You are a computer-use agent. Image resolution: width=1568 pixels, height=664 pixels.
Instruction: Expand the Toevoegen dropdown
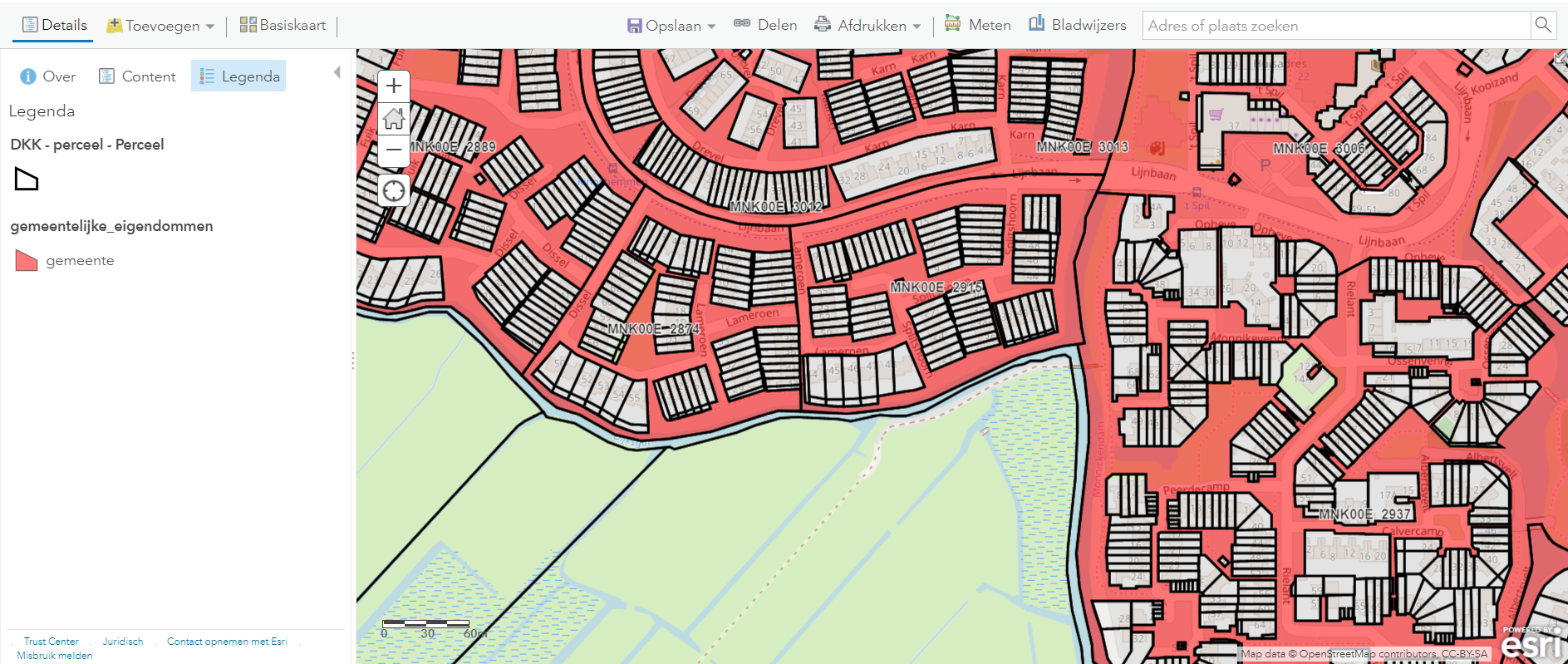point(161,26)
